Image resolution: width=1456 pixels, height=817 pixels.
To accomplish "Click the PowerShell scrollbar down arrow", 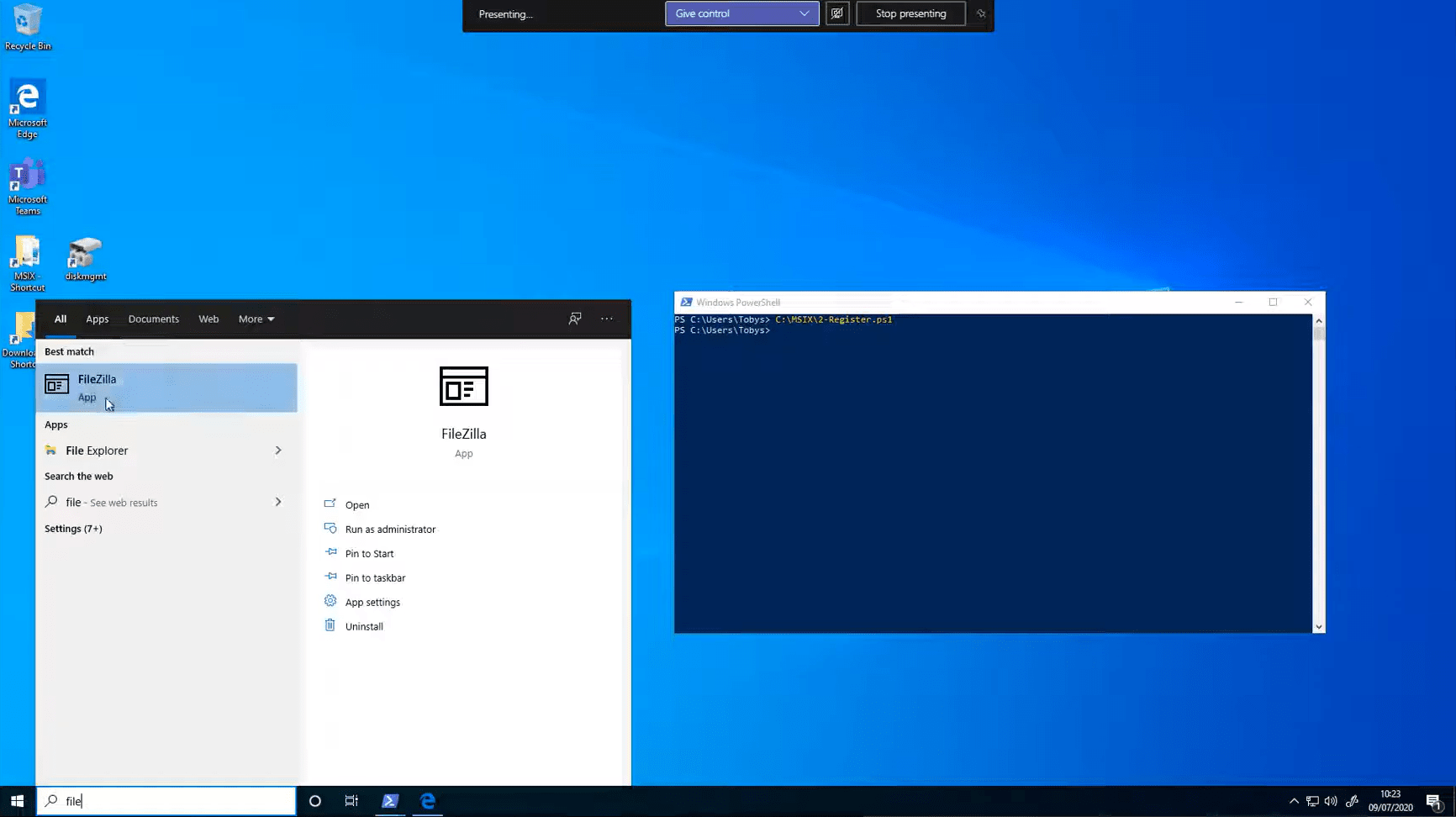I will tap(1318, 627).
